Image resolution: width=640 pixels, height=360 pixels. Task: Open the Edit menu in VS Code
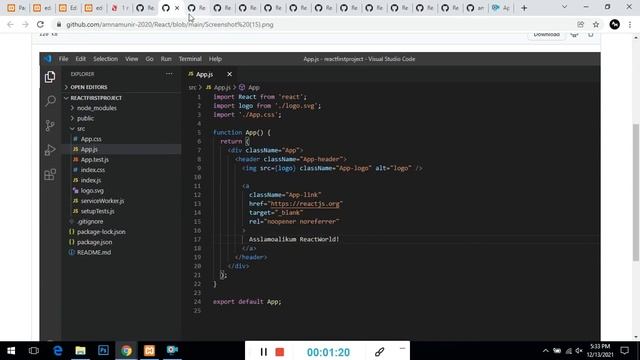tap(80, 59)
